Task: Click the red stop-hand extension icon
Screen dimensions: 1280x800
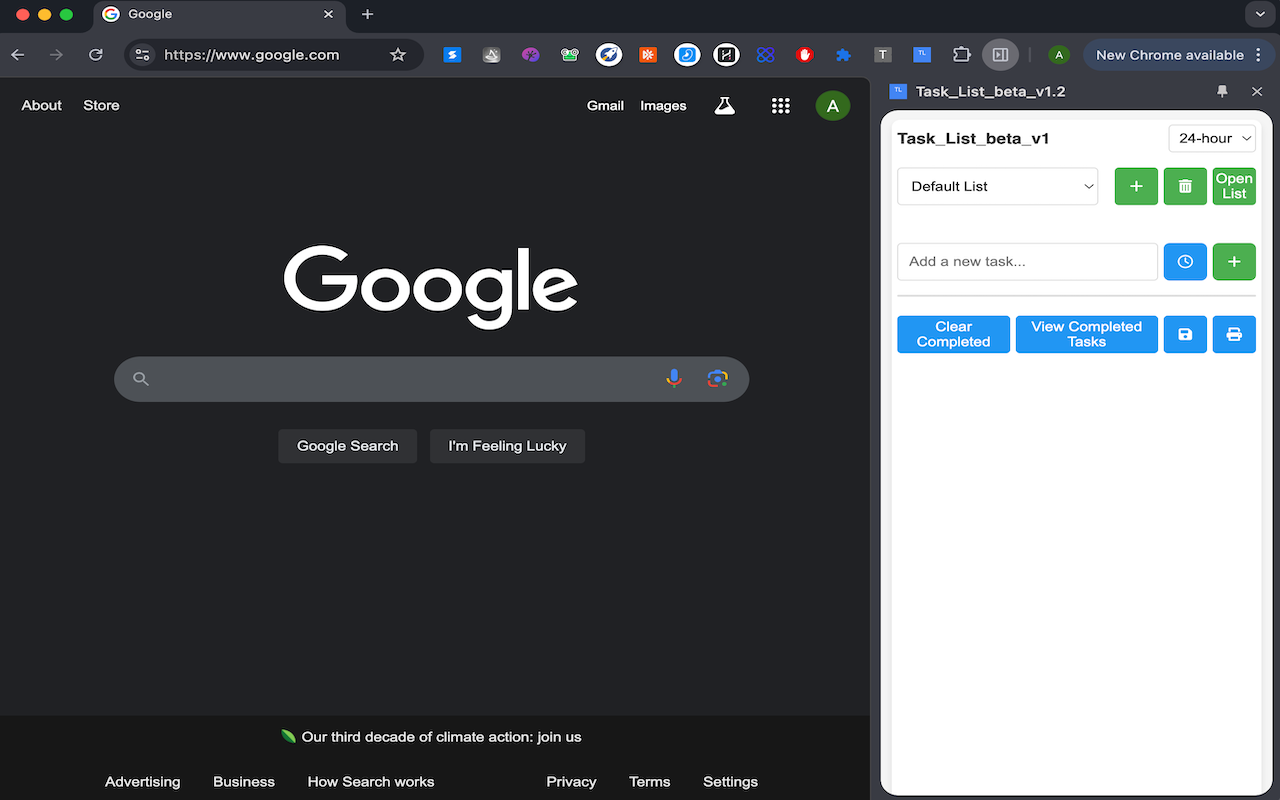Action: (805, 55)
